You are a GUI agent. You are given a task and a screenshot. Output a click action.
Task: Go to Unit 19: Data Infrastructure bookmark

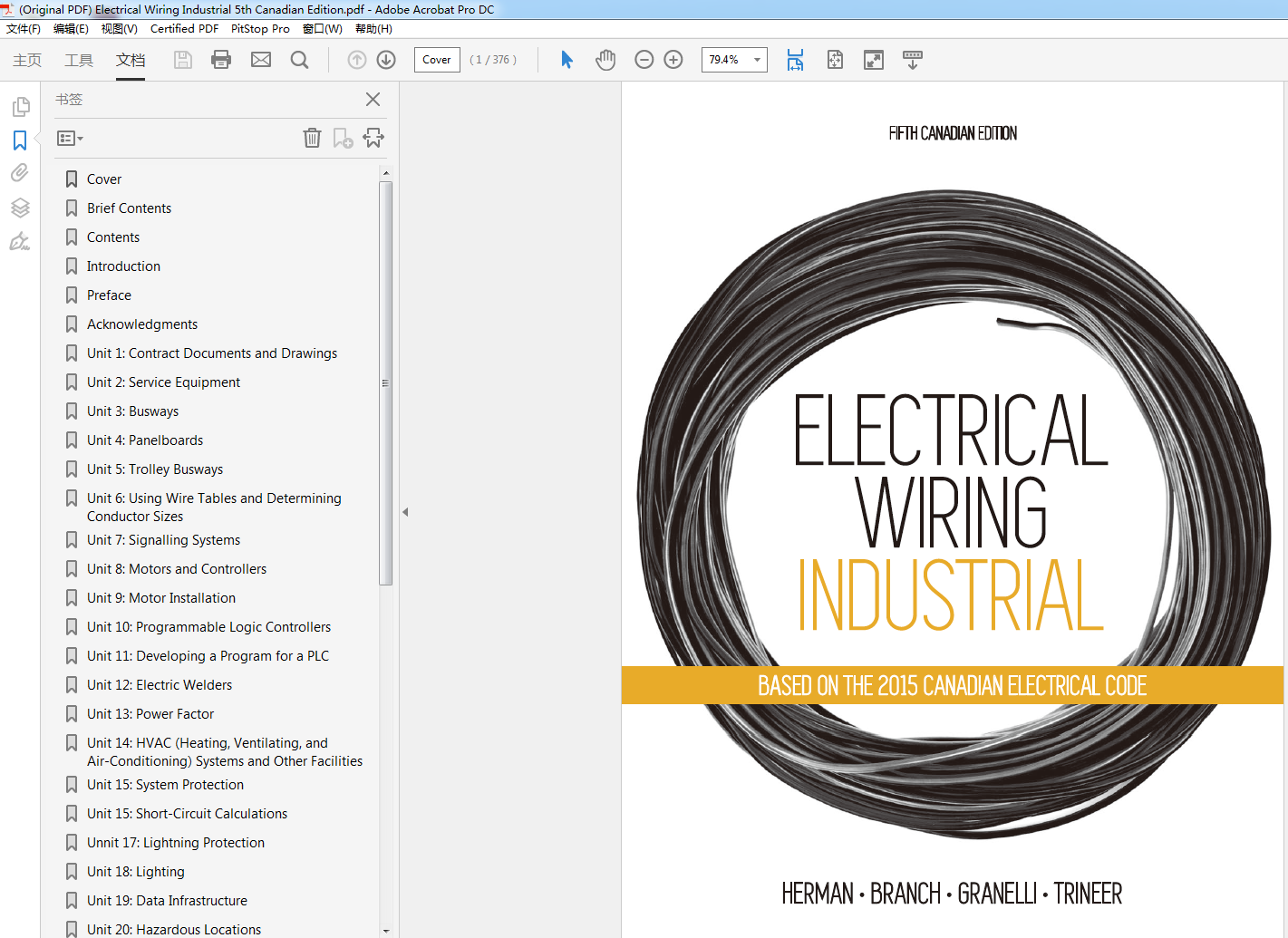coord(167,901)
